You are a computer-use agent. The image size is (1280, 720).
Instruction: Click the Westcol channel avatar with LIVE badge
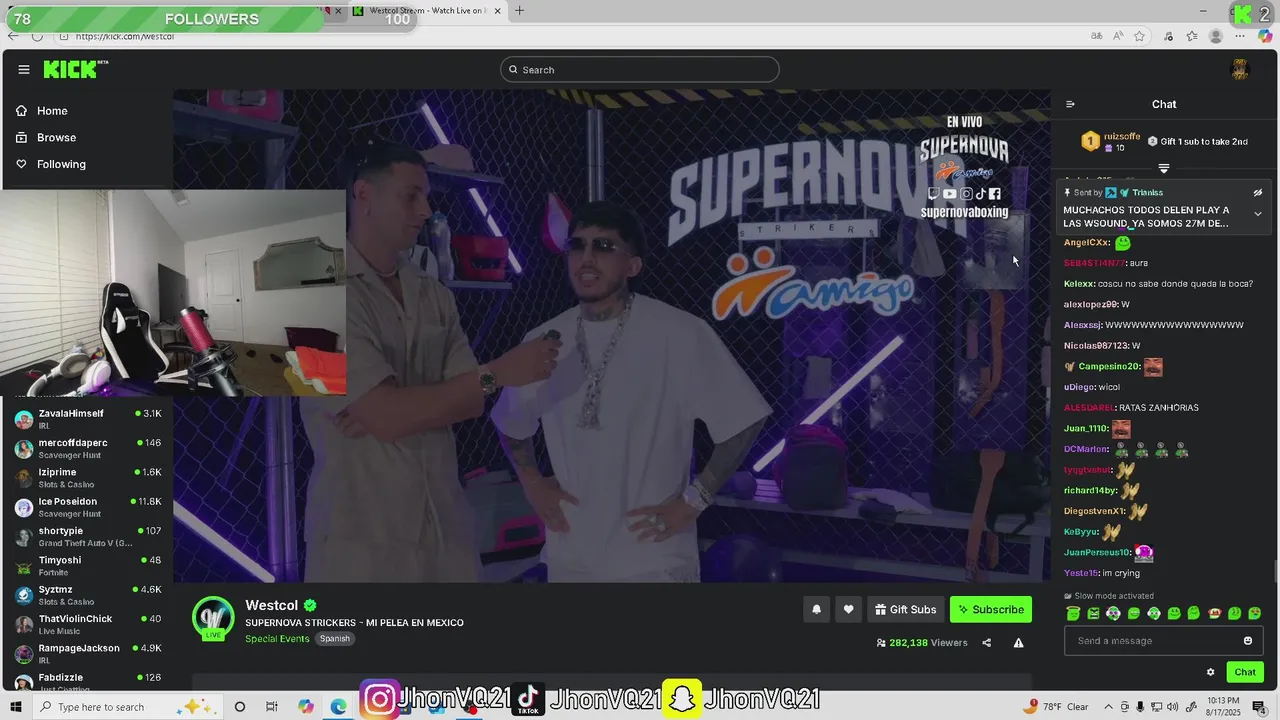pyautogui.click(x=213, y=618)
